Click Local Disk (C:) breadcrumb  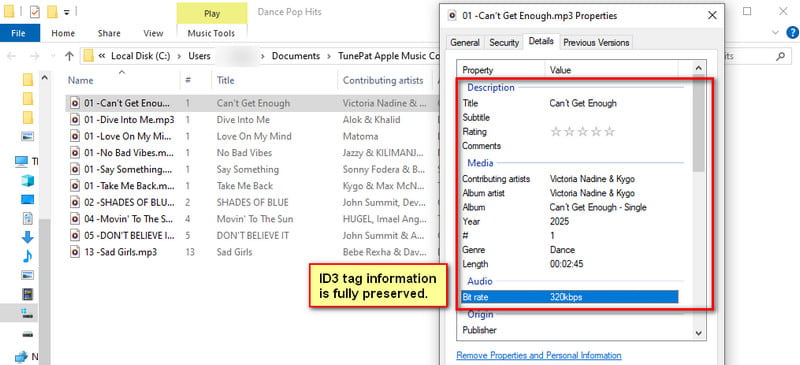(x=141, y=56)
